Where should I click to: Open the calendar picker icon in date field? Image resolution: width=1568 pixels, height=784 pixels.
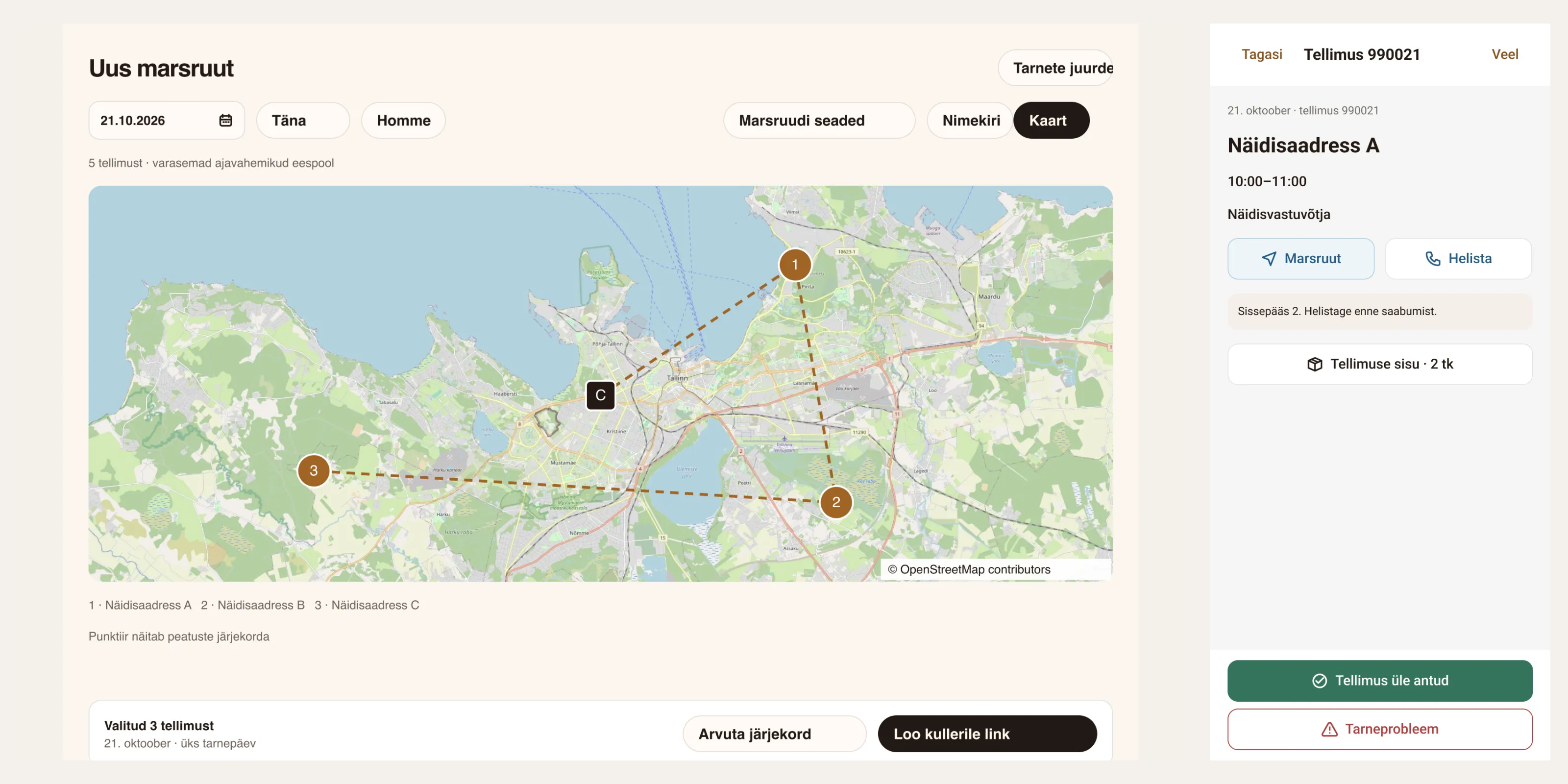point(225,120)
